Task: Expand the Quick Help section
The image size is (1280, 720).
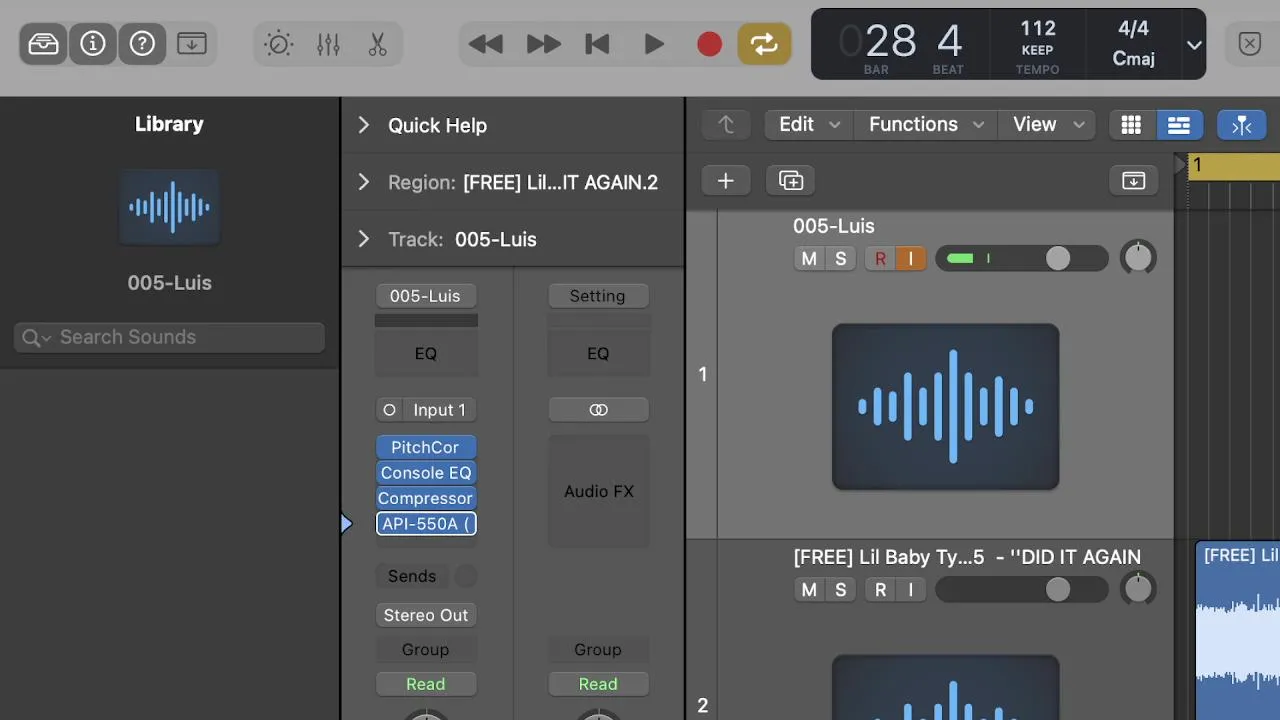Action: click(364, 125)
